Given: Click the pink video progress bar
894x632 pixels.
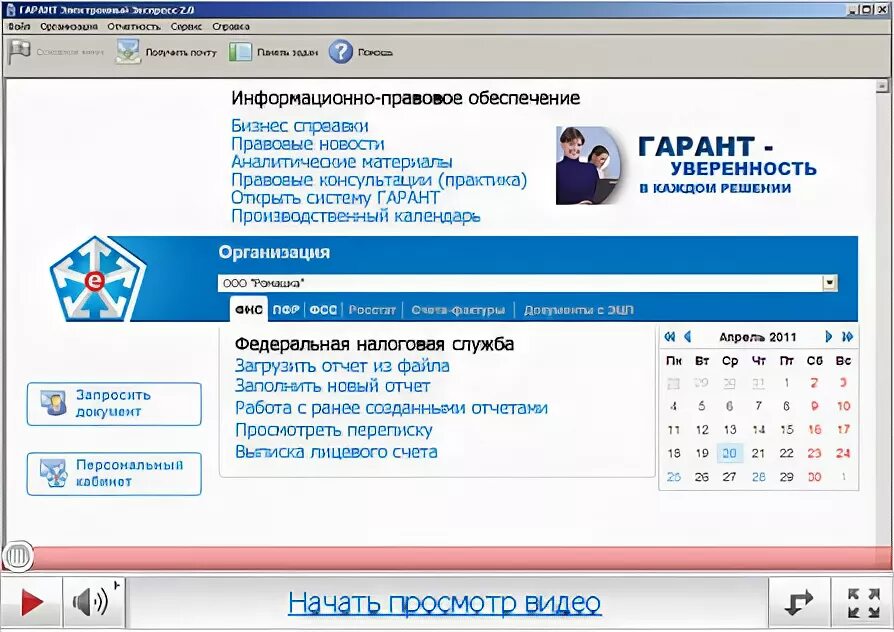Looking at the screenshot, I should point(462,558).
